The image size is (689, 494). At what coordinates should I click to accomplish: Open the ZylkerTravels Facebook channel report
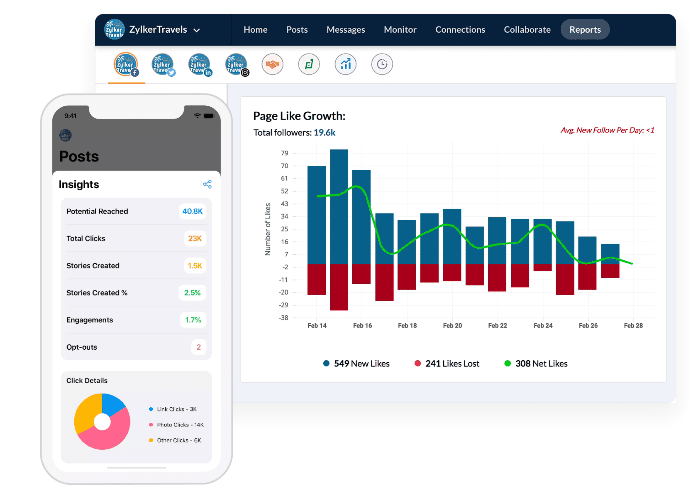point(126,64)
